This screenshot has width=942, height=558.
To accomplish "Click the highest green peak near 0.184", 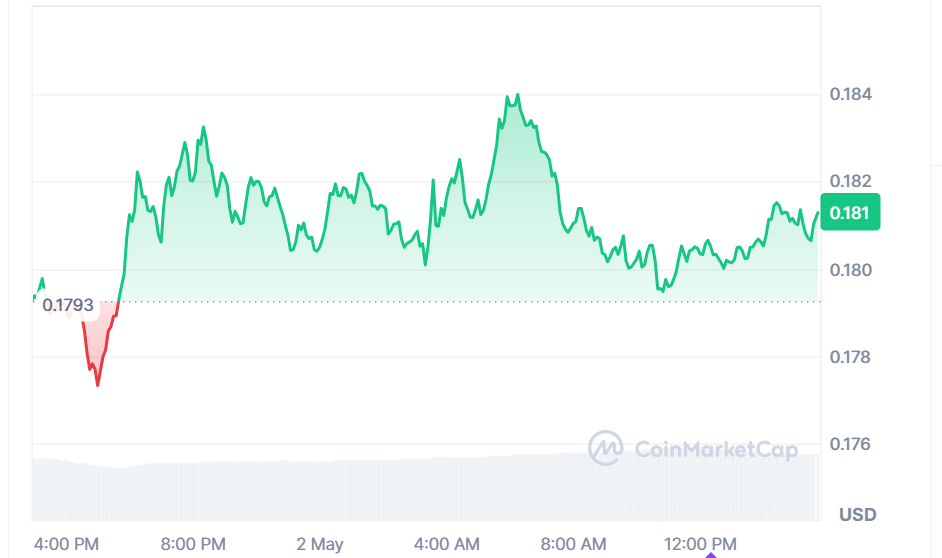I will 517,95.
